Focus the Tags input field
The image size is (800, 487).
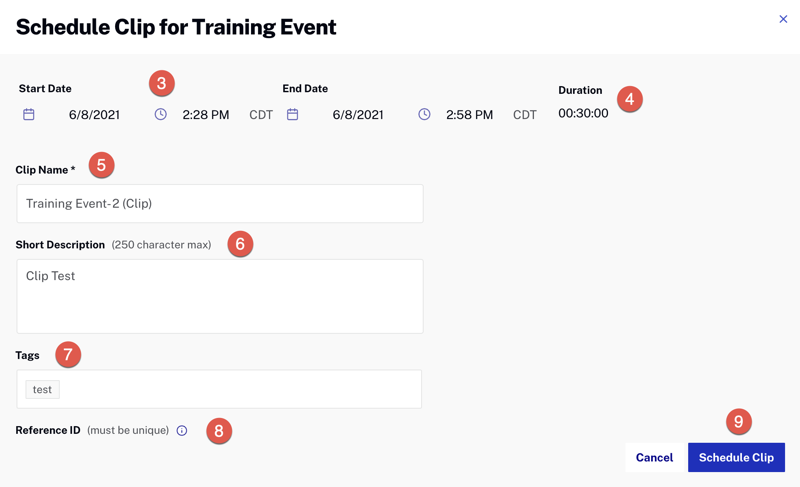(x=240, y=390)
